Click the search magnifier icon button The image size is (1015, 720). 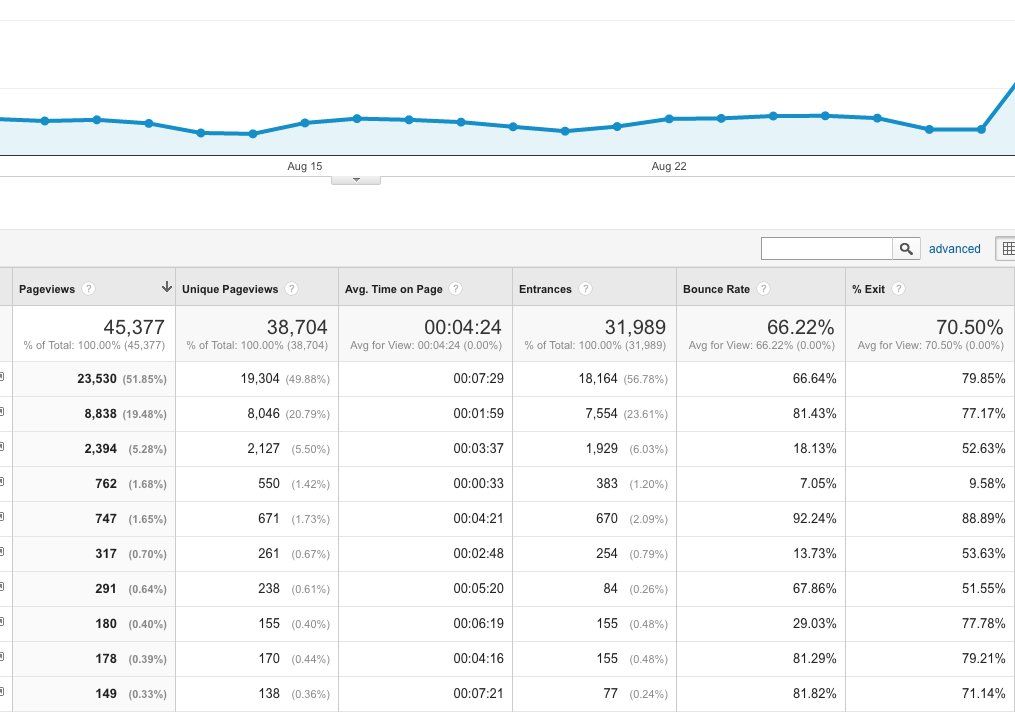pos(906,249)
